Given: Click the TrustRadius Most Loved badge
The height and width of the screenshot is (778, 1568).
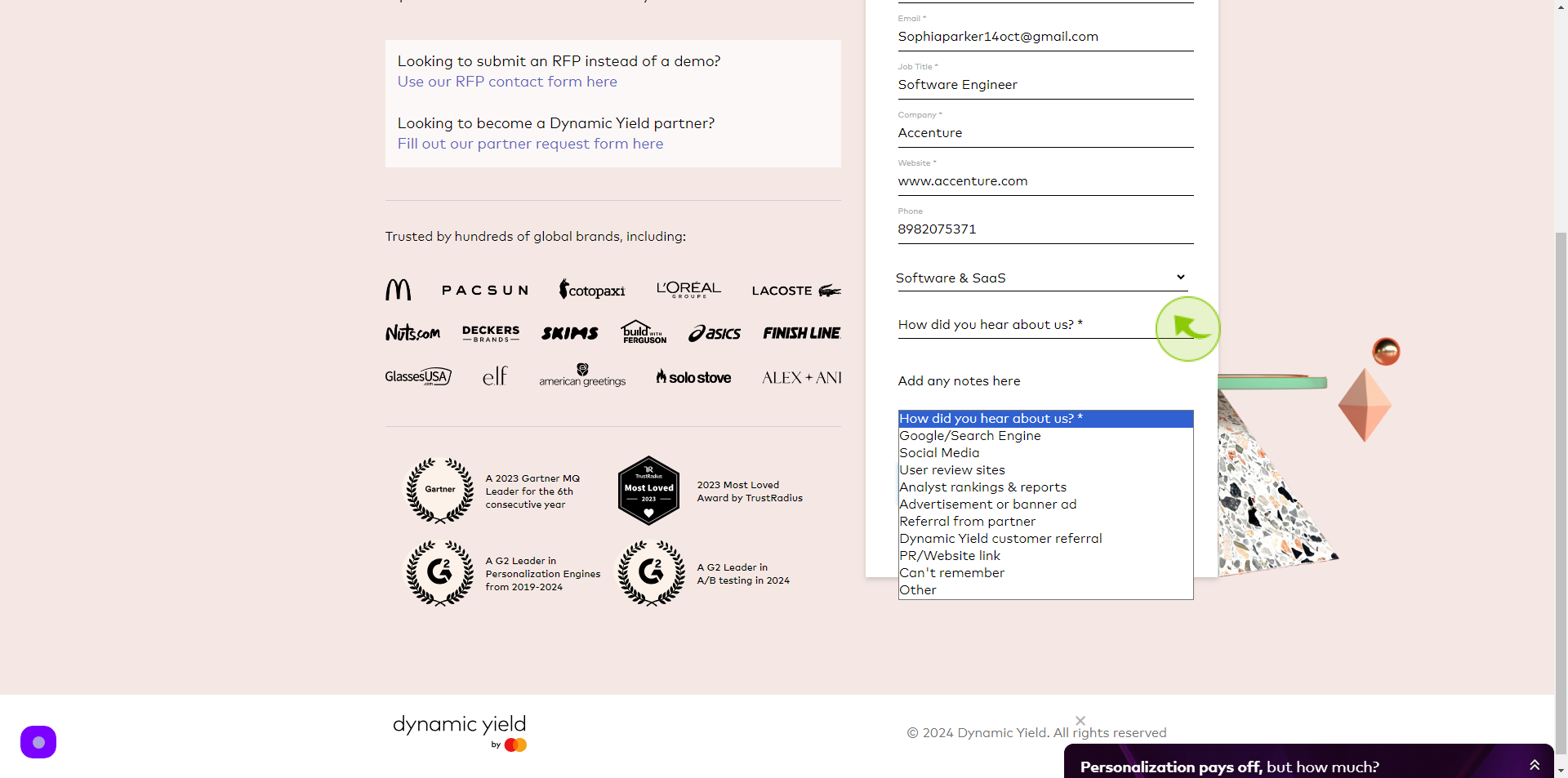Looking at the screenshot, I should 648,491.
